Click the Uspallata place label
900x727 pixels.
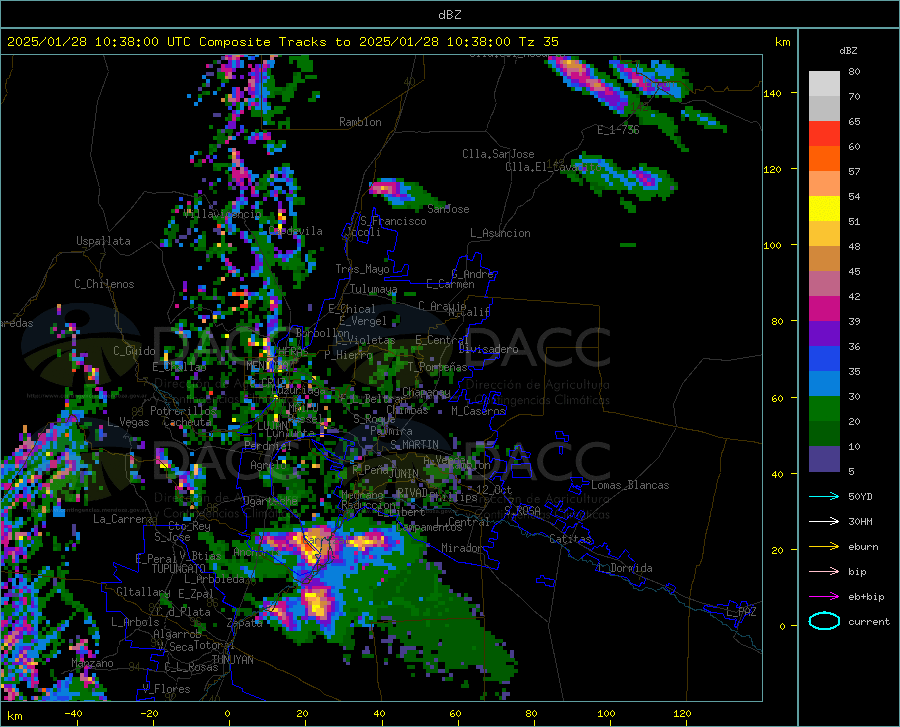(x=103, y=241)
